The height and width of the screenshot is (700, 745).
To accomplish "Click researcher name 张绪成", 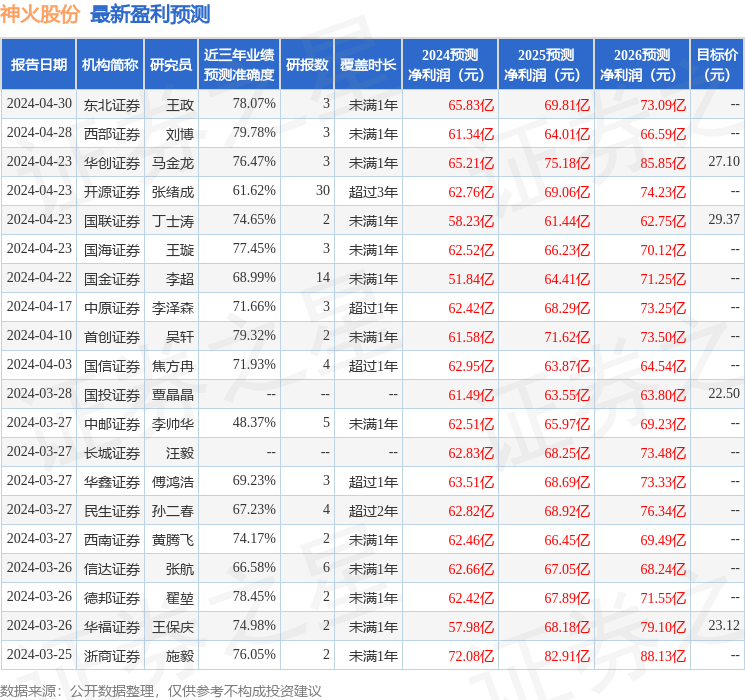I will [173, 192].
